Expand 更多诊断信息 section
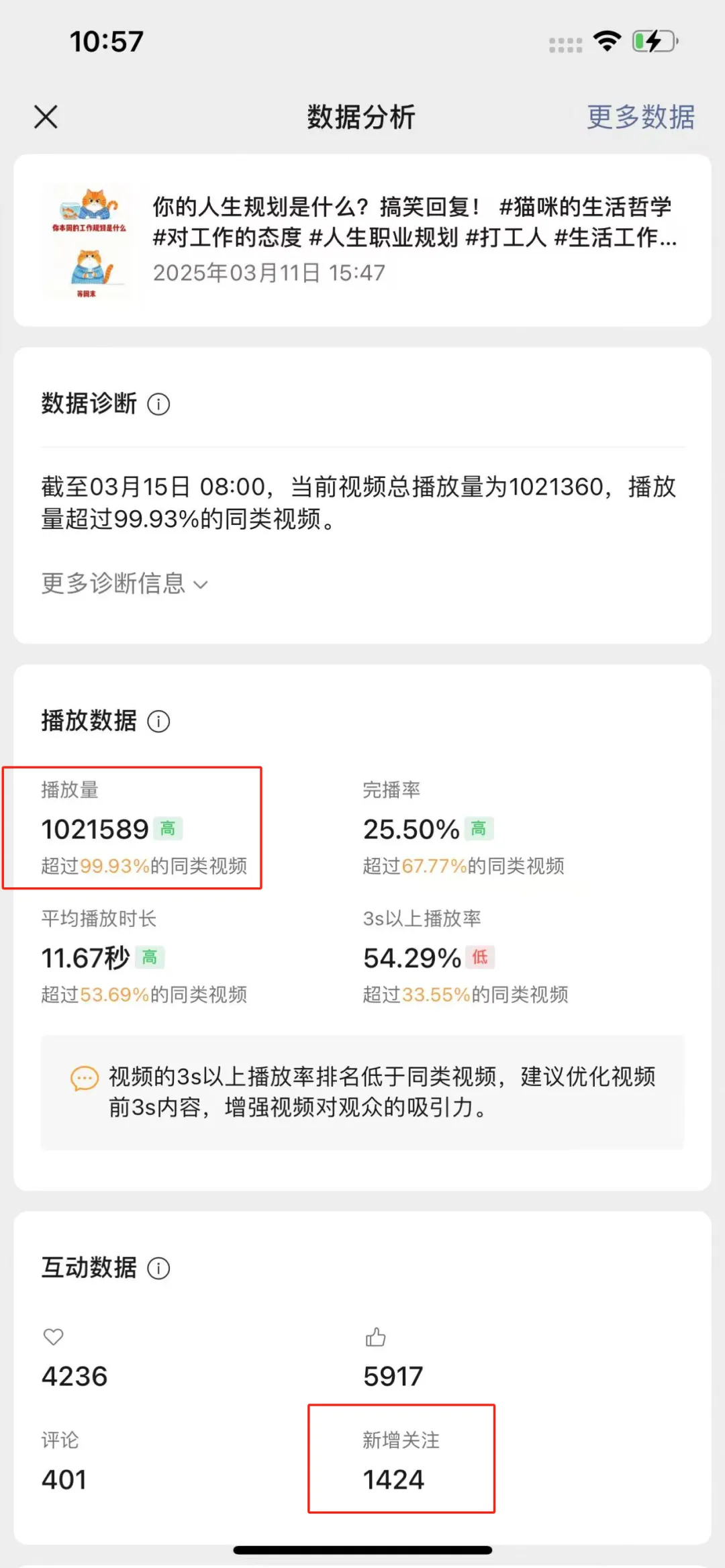Screen dimensions: 725x1568 (x=125, y=584)
